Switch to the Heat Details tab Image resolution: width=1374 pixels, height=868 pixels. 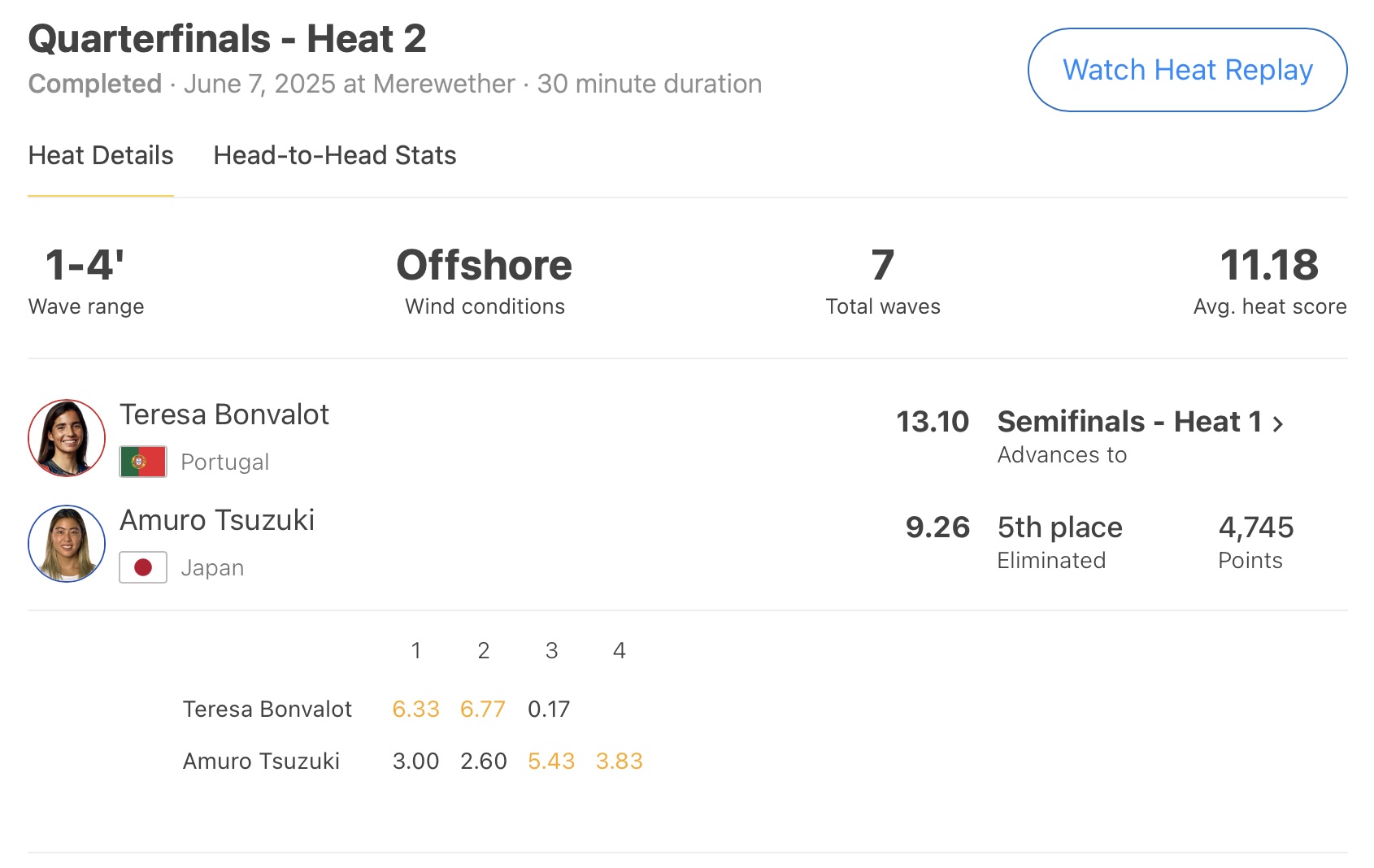pos(101,155)
